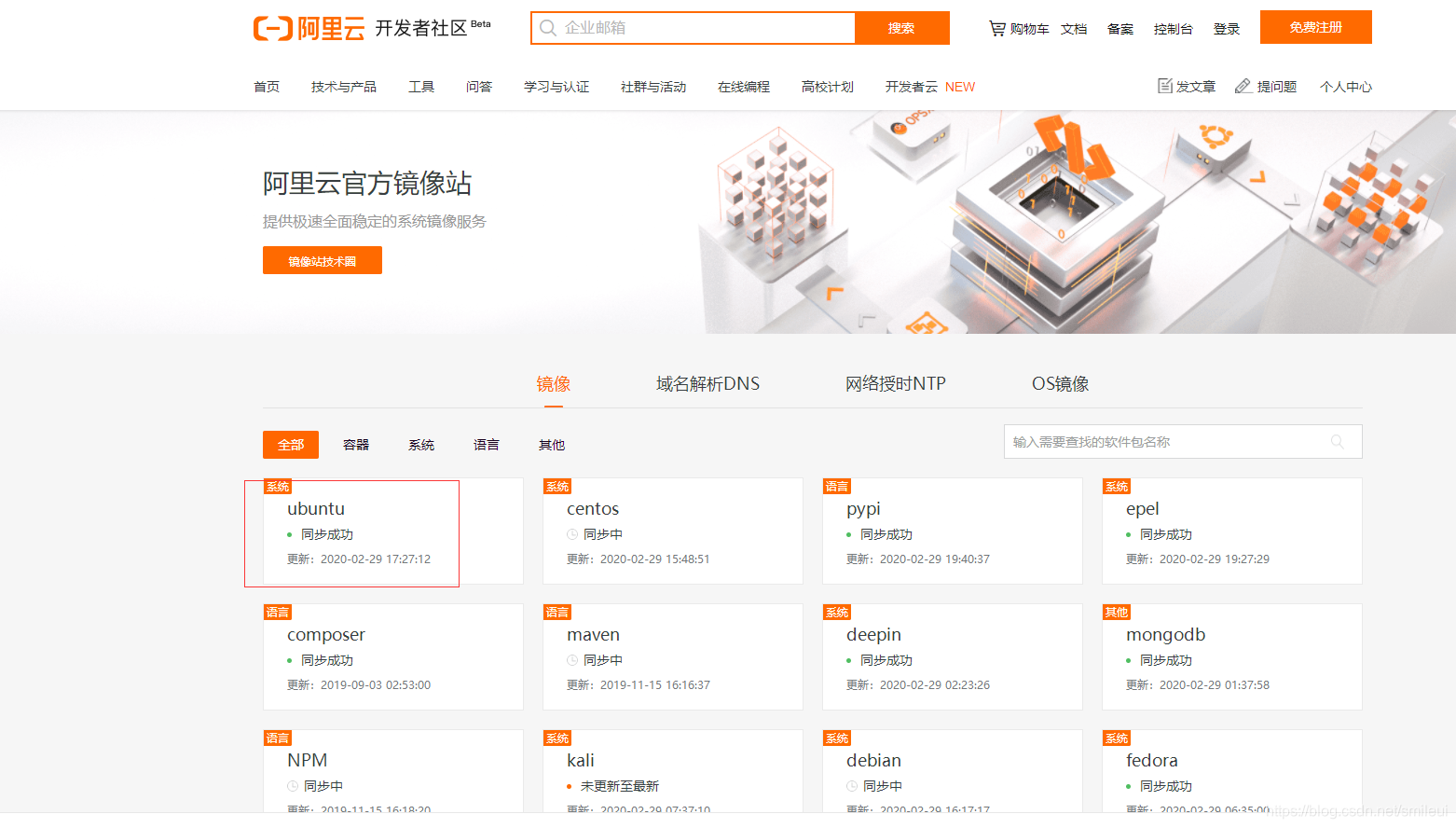The height and width of the screenshot is (828, 1456).
Task: Open 镜像站技术圈 button
Action: pyautogui.click(x=323, y=260)
